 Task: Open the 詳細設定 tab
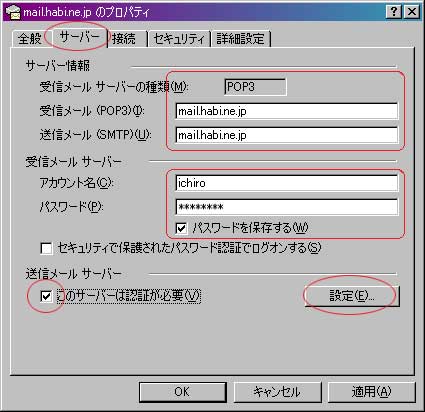[240, 39]
